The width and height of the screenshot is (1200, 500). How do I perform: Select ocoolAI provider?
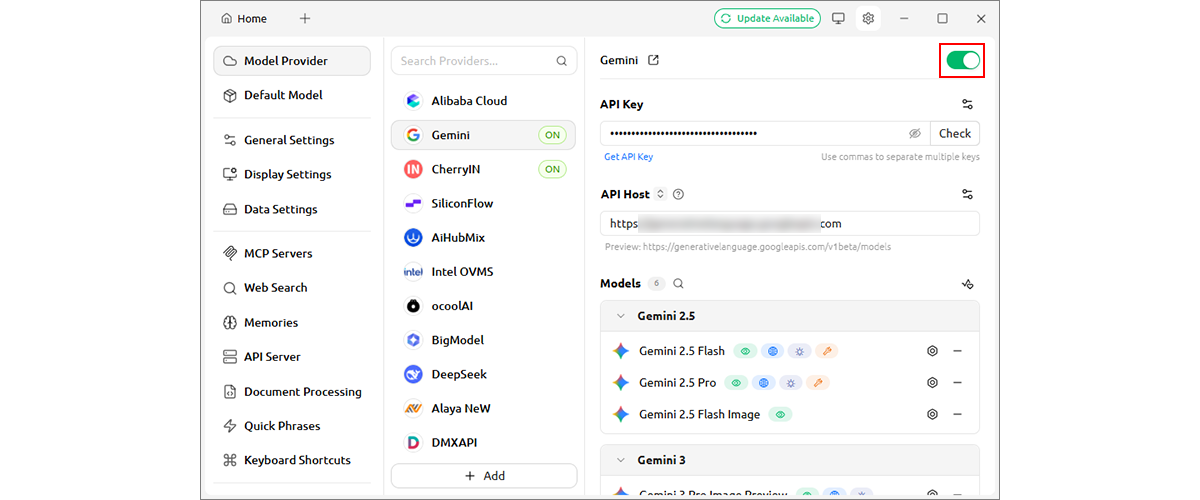pos(483,306)
